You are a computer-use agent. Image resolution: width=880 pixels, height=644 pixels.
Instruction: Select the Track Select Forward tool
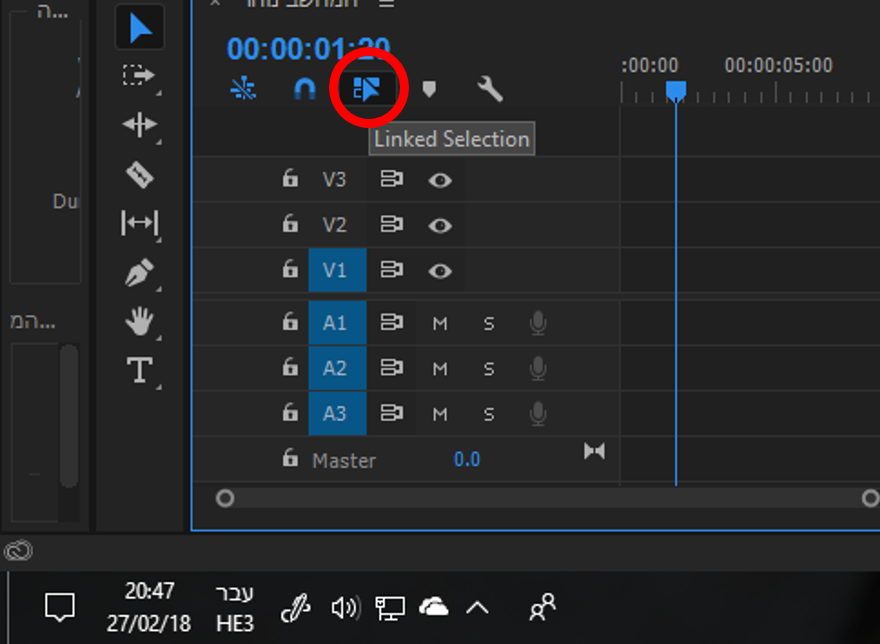[x=139, y=76]
